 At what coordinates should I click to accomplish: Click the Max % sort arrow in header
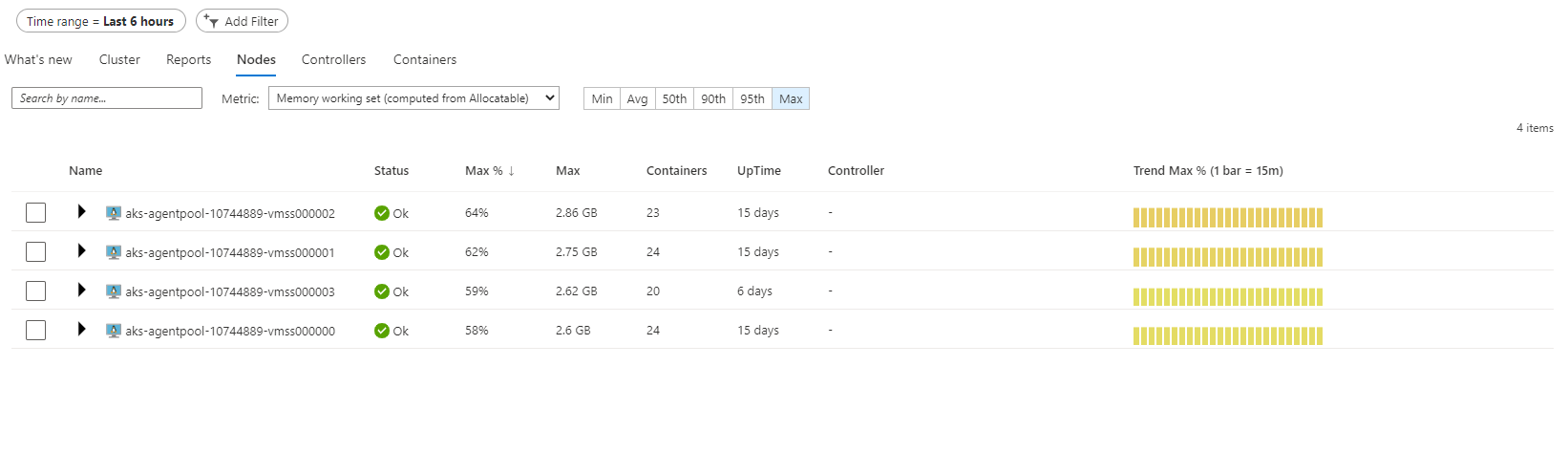click(512, 171)
